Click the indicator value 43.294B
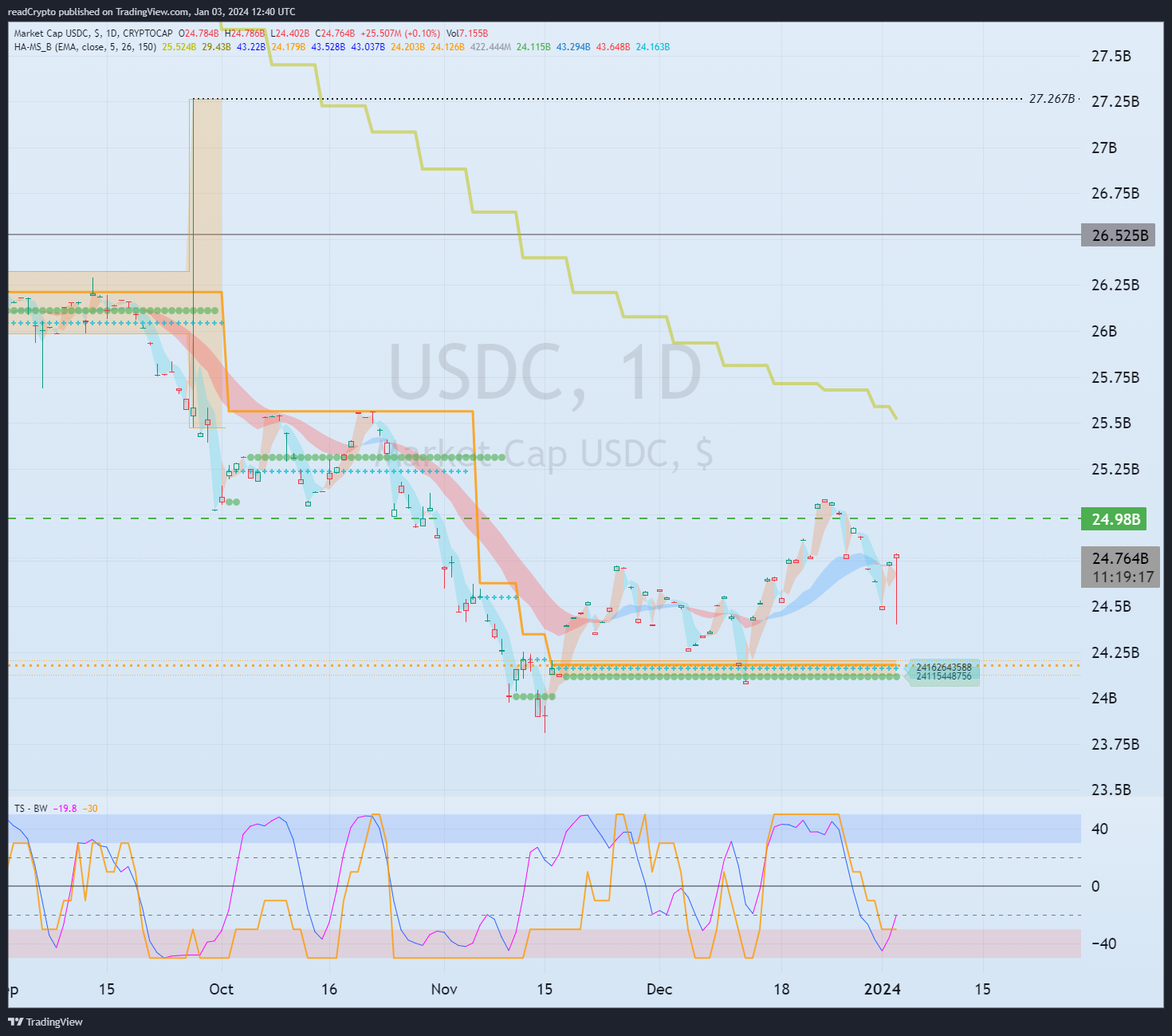Image resolution: width=1172 pixels, height=1036 pixels. [573, 47]
